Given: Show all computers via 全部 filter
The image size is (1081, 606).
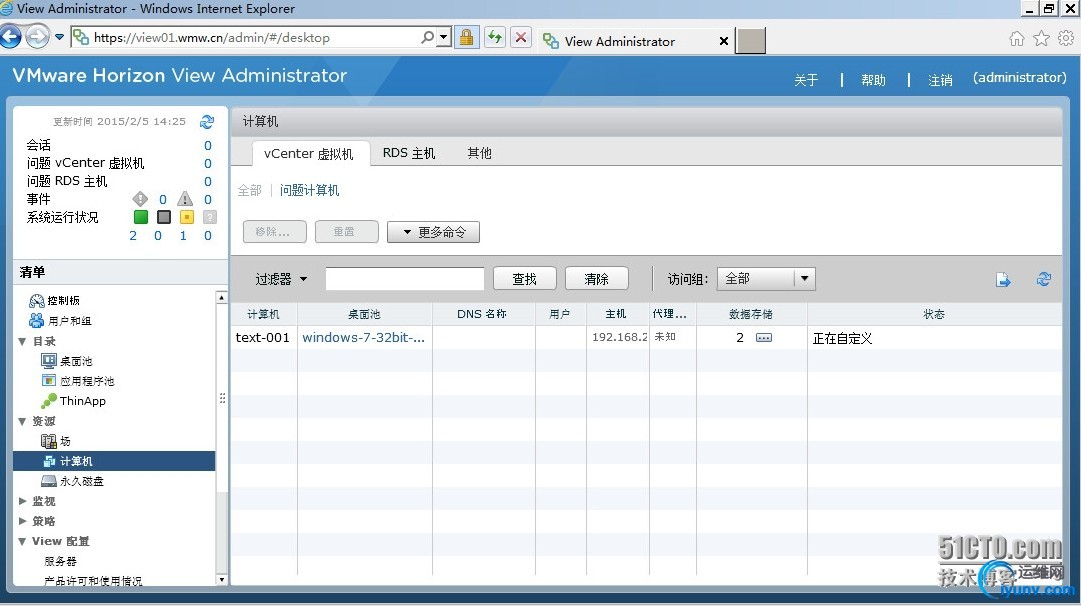Looking at the screenshot, I should pos(250,190).
